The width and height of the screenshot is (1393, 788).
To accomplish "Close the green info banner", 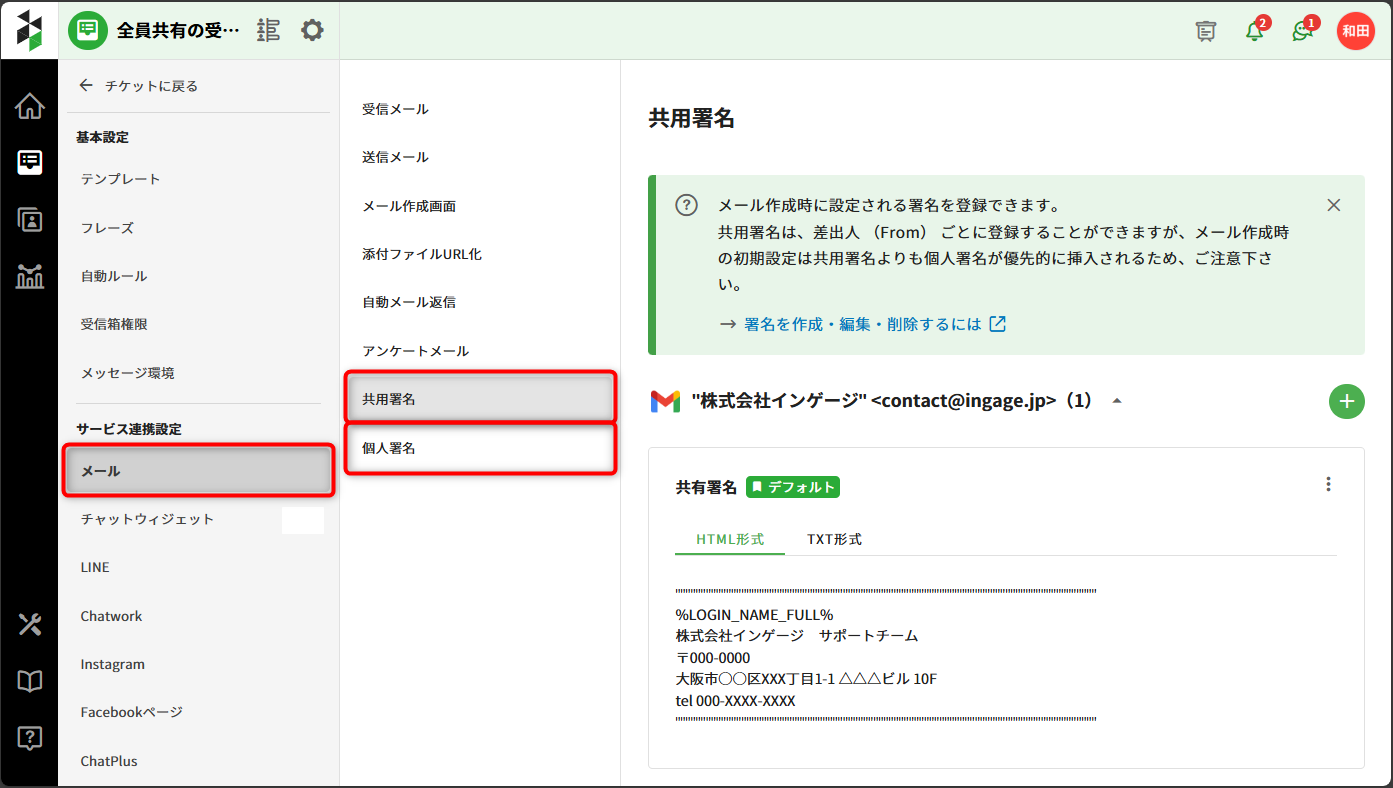I will point(1333,205).
